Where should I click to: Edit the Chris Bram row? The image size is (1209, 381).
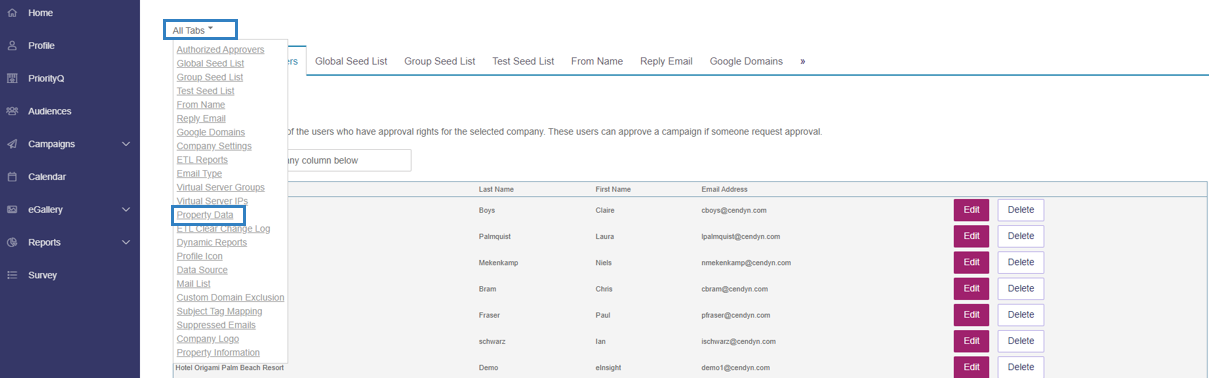click(971, 288)
